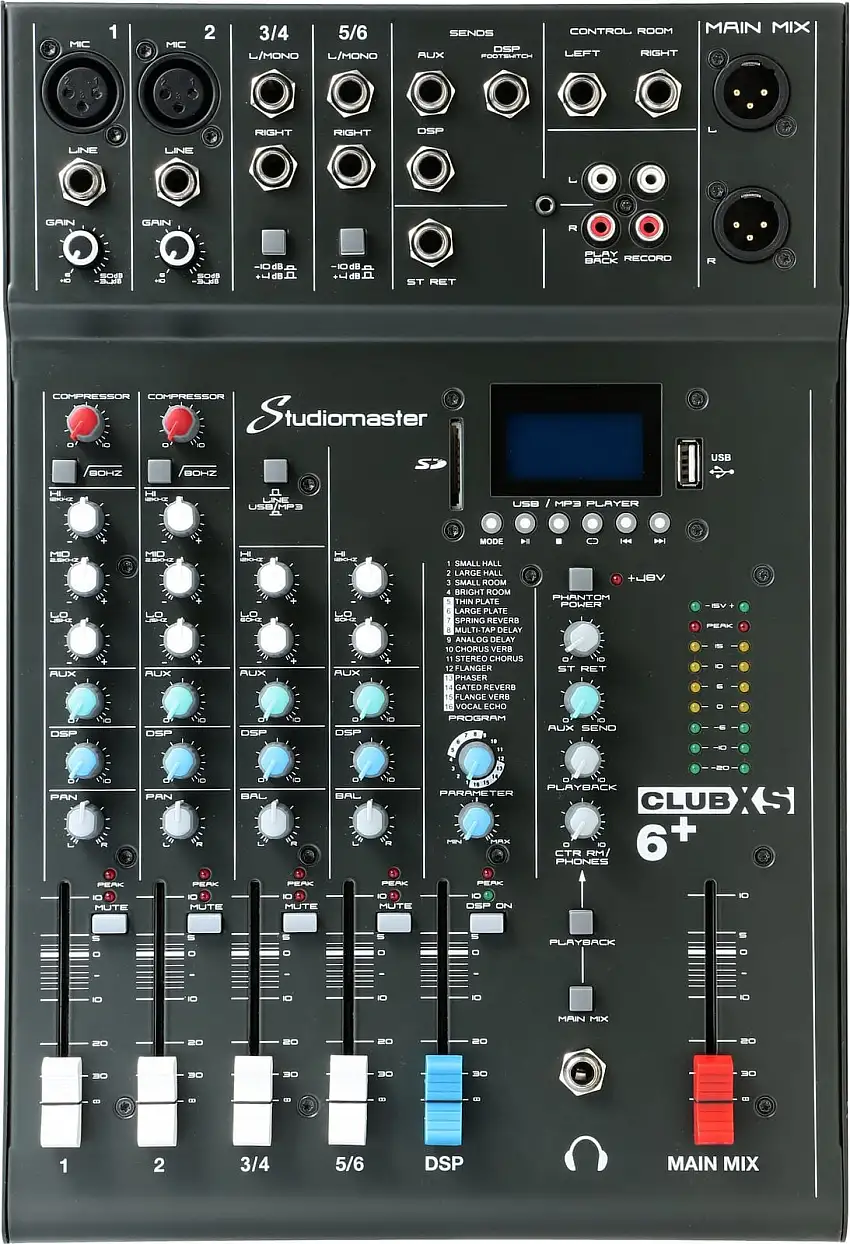Click the DSP footswitch jack
This screenshot has height=1244, width=850.
point(506,93)
